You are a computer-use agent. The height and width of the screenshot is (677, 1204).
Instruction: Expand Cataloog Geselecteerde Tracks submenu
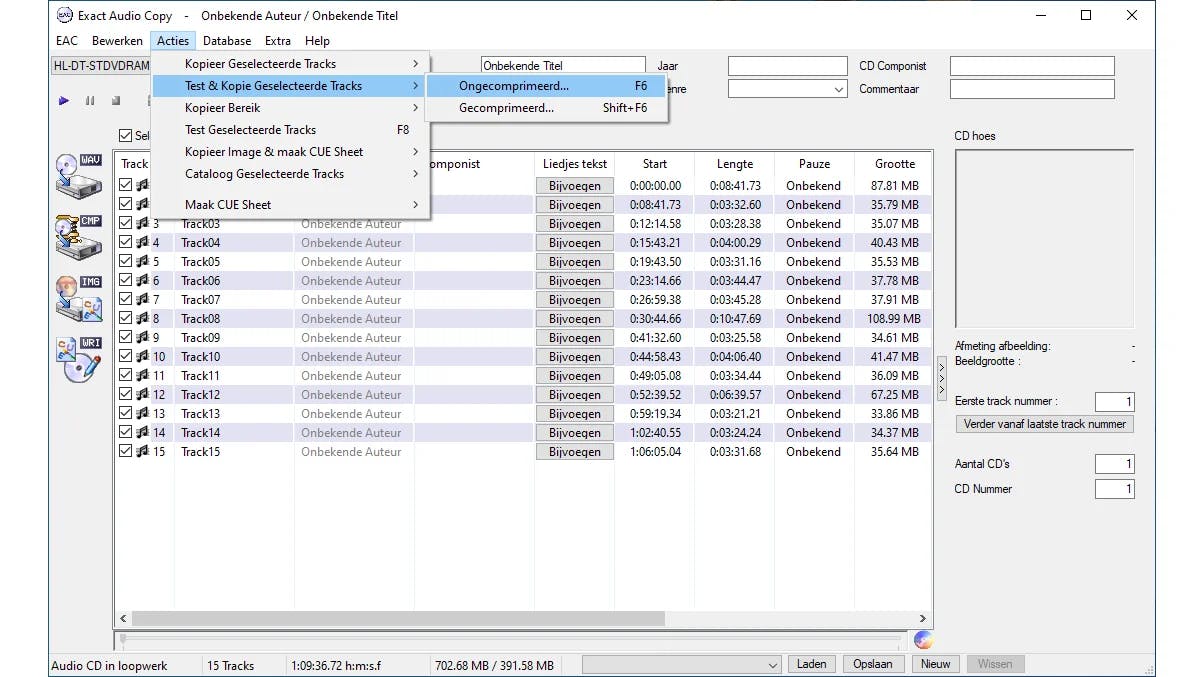[290, 174]
